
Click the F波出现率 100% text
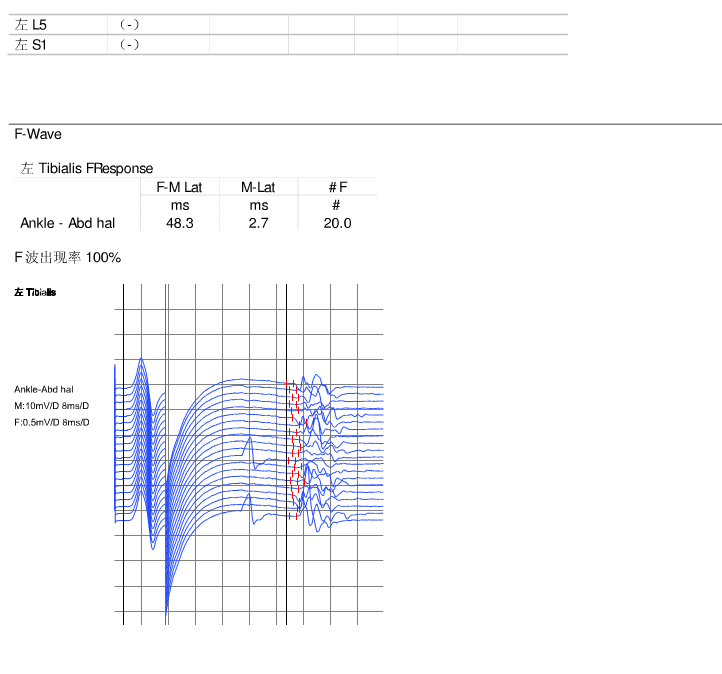pos(68,258)
